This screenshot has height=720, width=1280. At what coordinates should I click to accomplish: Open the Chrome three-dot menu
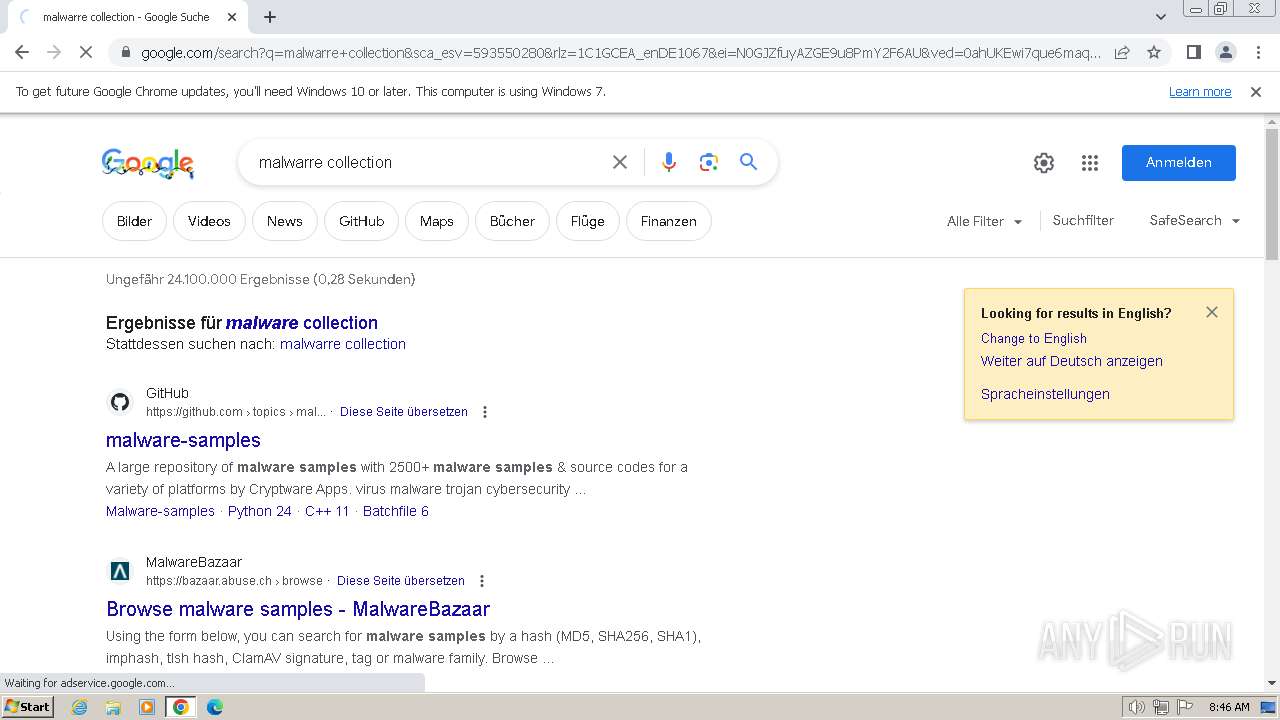tap(1257, 52)
